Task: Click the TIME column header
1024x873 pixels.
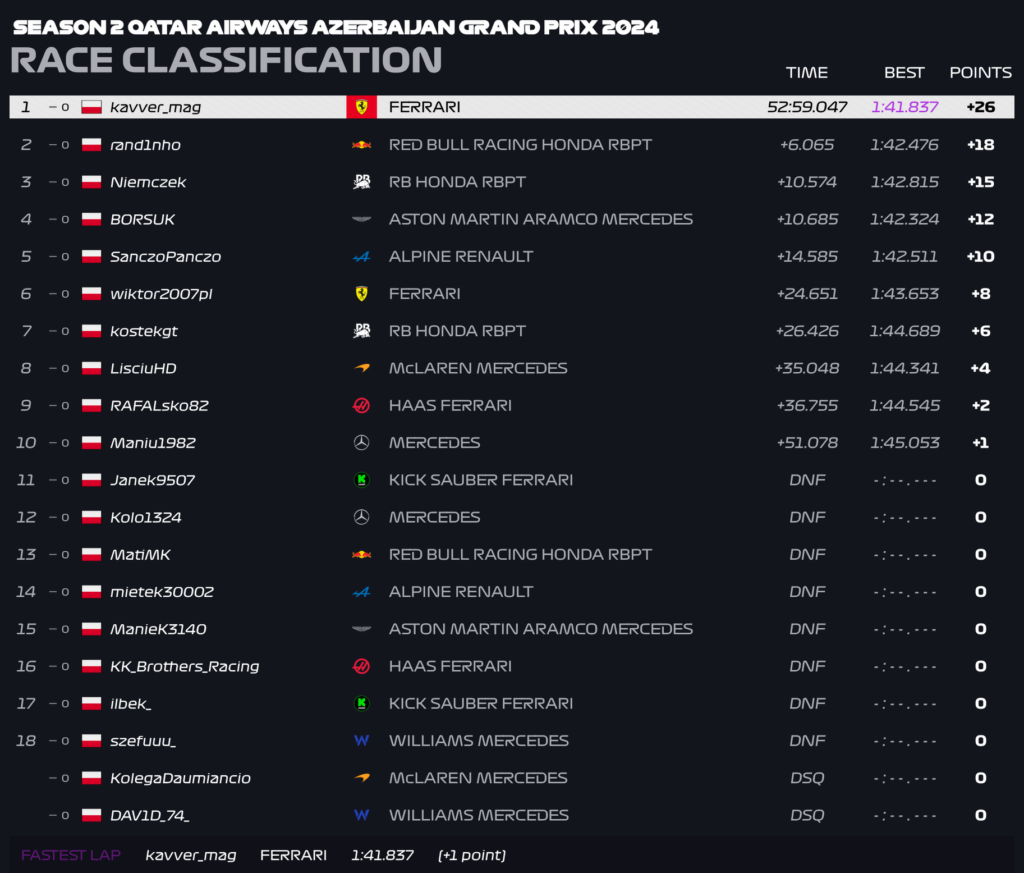Action: (x=807, y=72)
